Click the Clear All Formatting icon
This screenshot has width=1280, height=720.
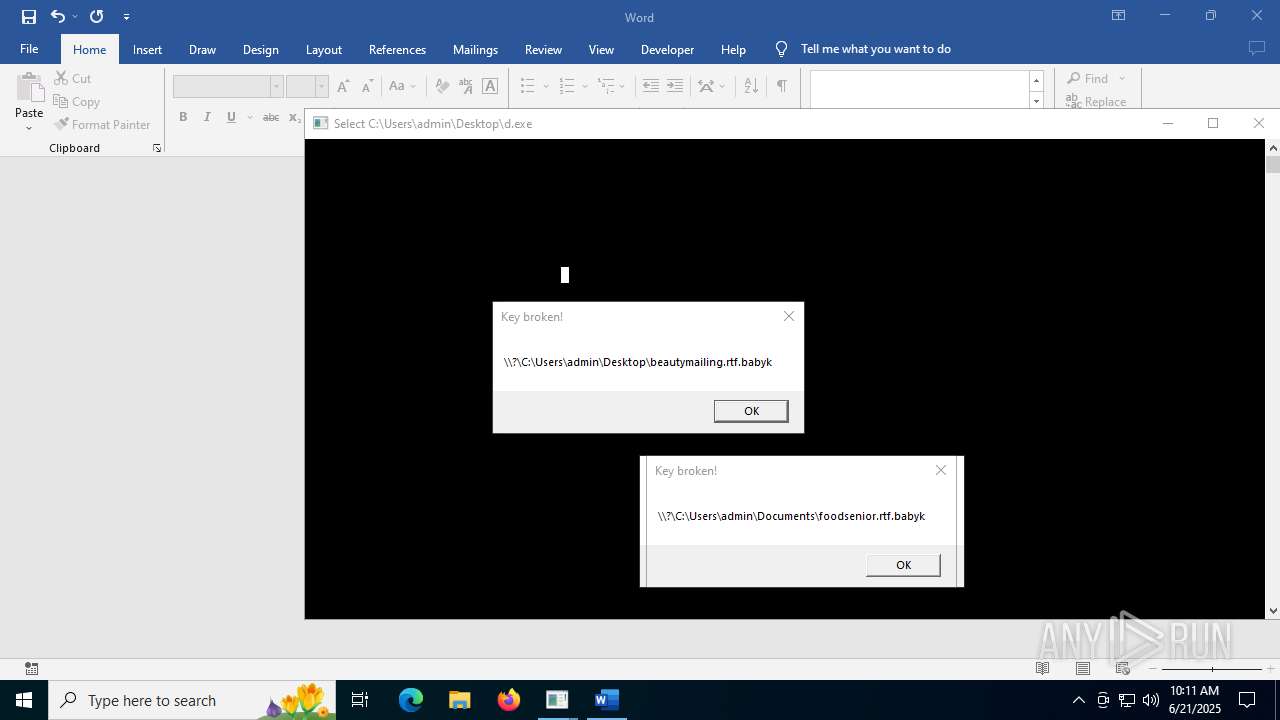coord(442,86)
